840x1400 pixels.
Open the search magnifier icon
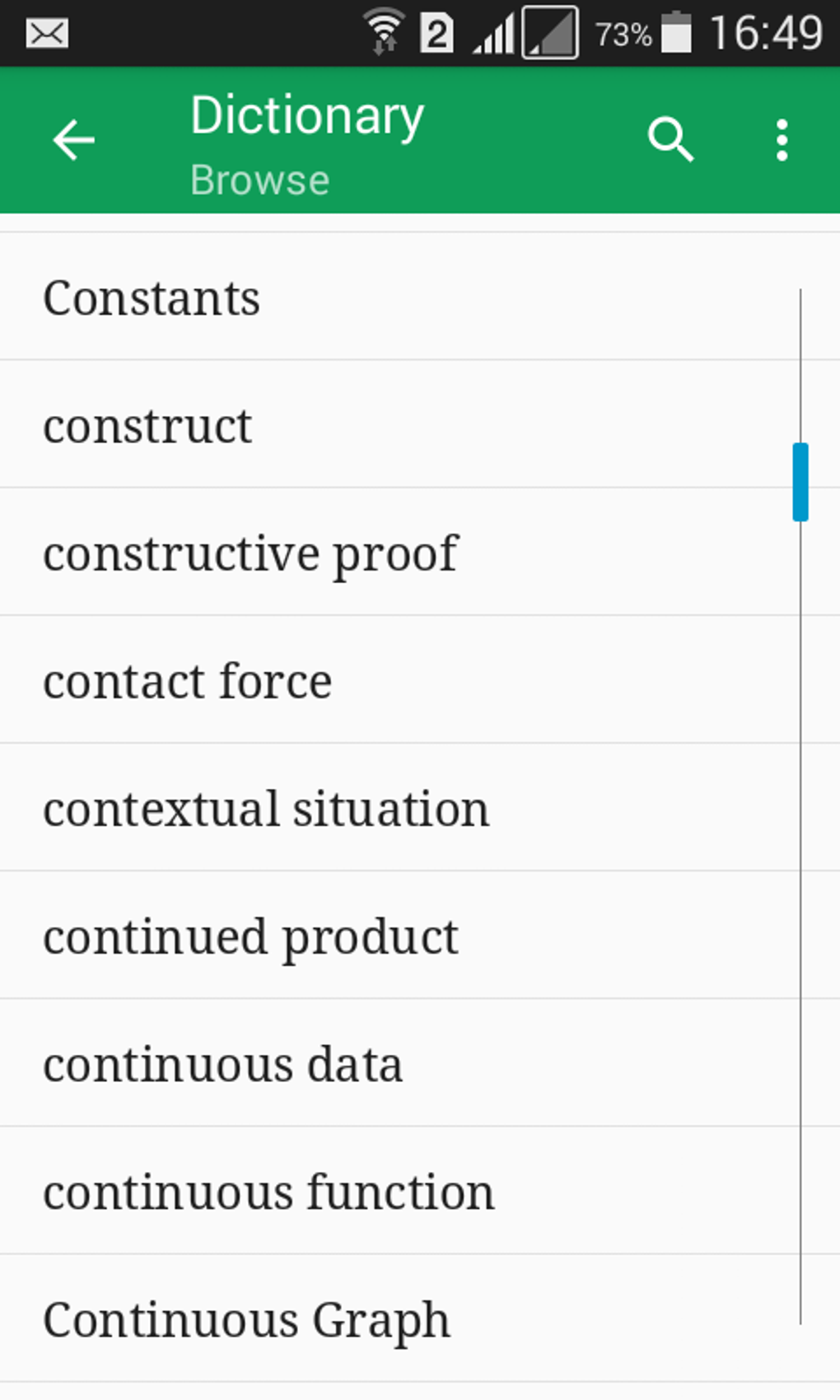pos(670,140)
